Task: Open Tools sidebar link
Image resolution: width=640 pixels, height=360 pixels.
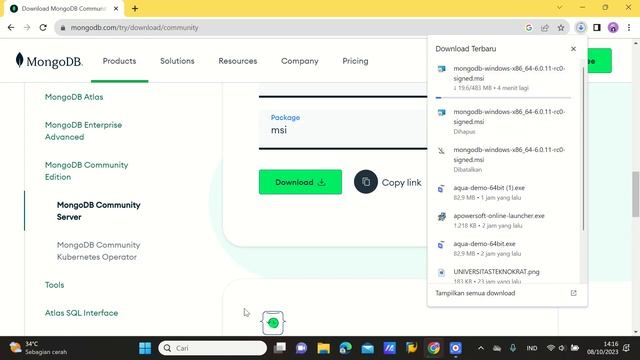Action: (x=54, y=284)
